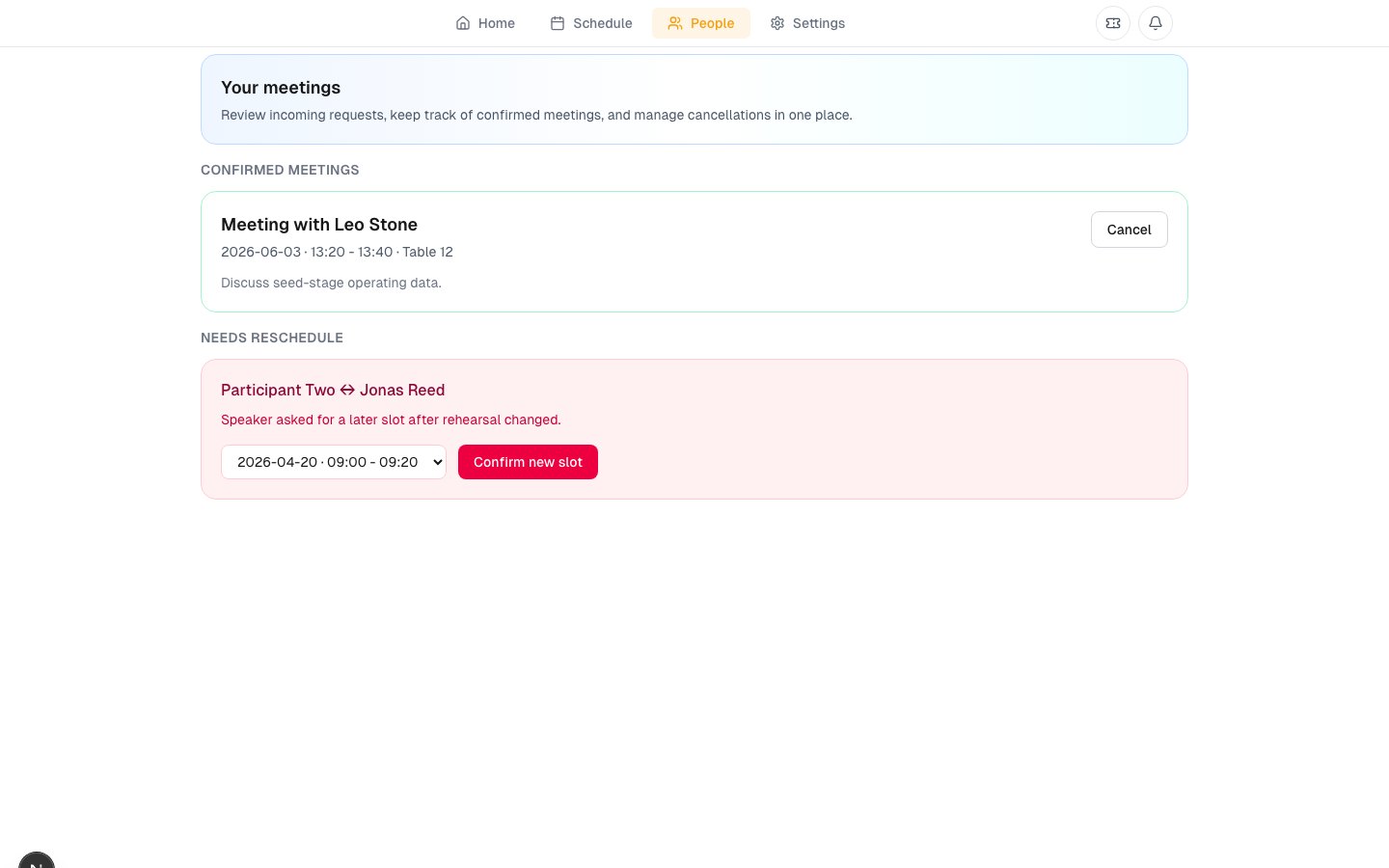
Task: Go to the Schedule tab
Action: (x=591, y=23)
